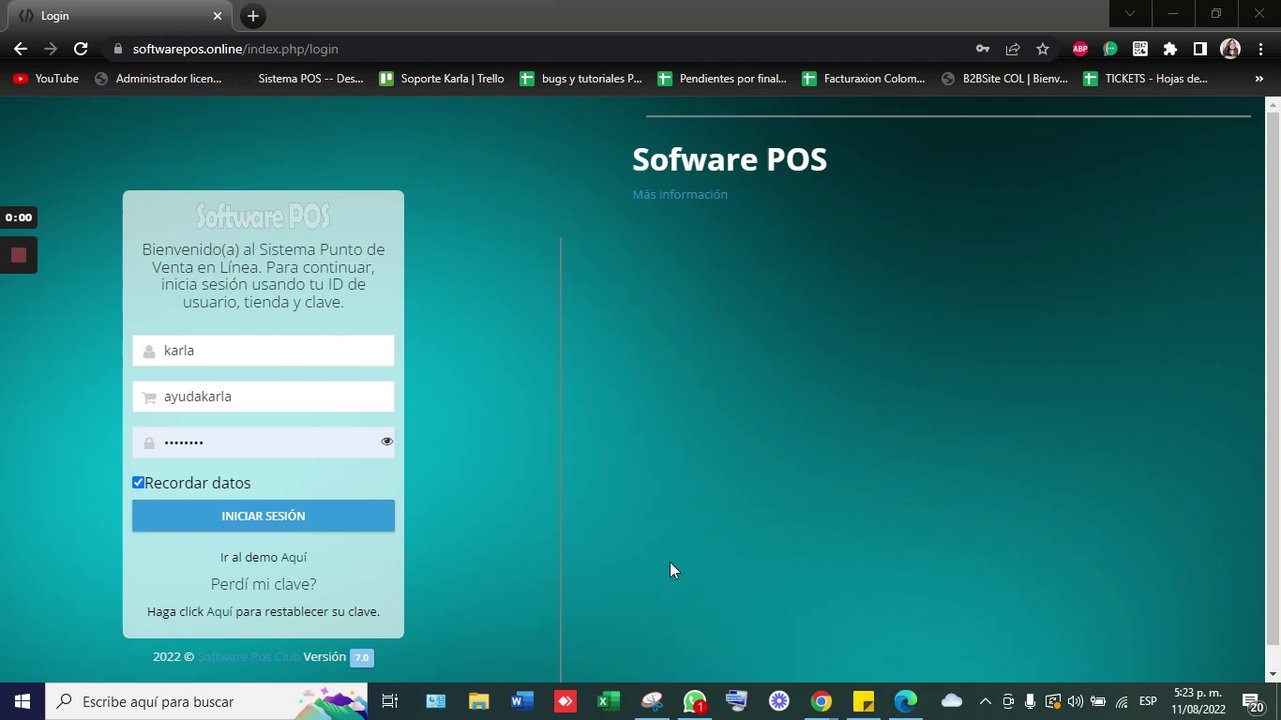This screenshot has height=720, width=1281.
Task: Open Excel from the taskbar
Action: [608, 701]
